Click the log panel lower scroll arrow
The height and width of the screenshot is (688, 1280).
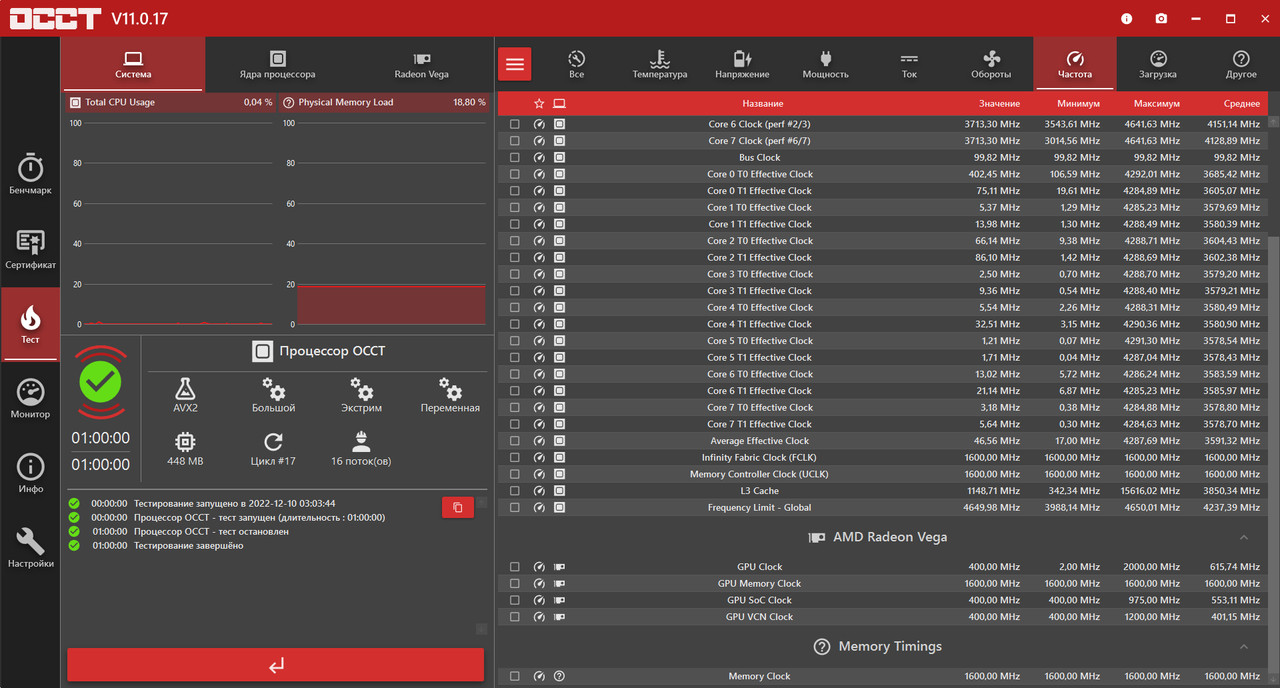481,628
